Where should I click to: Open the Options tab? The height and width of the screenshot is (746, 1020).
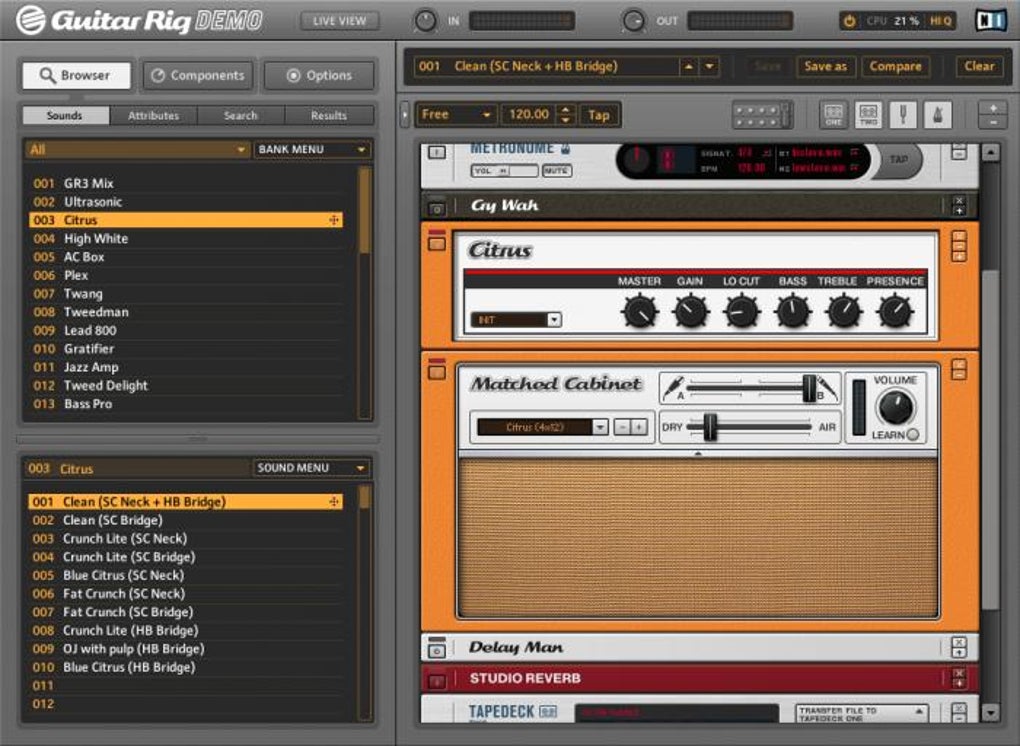click(319, 75)
